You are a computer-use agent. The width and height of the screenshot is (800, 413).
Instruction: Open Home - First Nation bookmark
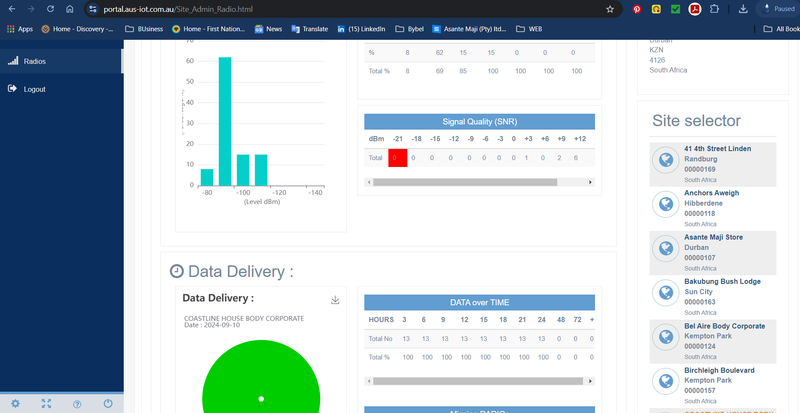[x=209, y=29]
